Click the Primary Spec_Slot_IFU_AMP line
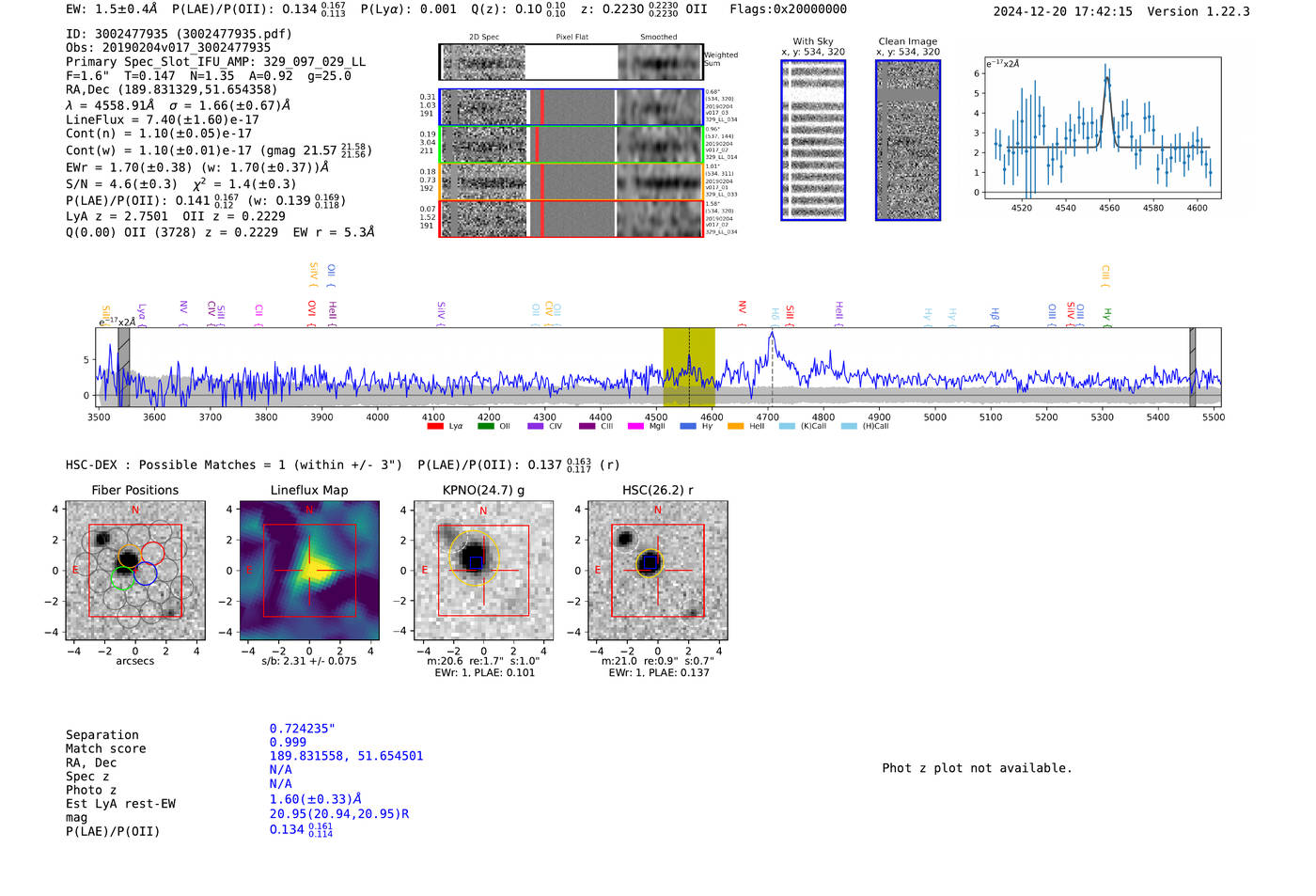Image resolution: width=1316 pixels, height=896 pixels. click(216, 62)
